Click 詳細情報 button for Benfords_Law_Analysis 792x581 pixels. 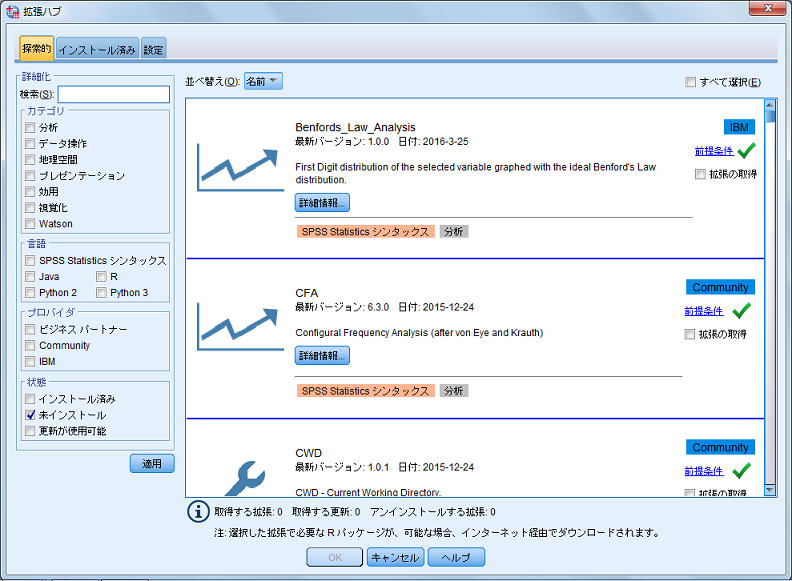pos(322,202)
